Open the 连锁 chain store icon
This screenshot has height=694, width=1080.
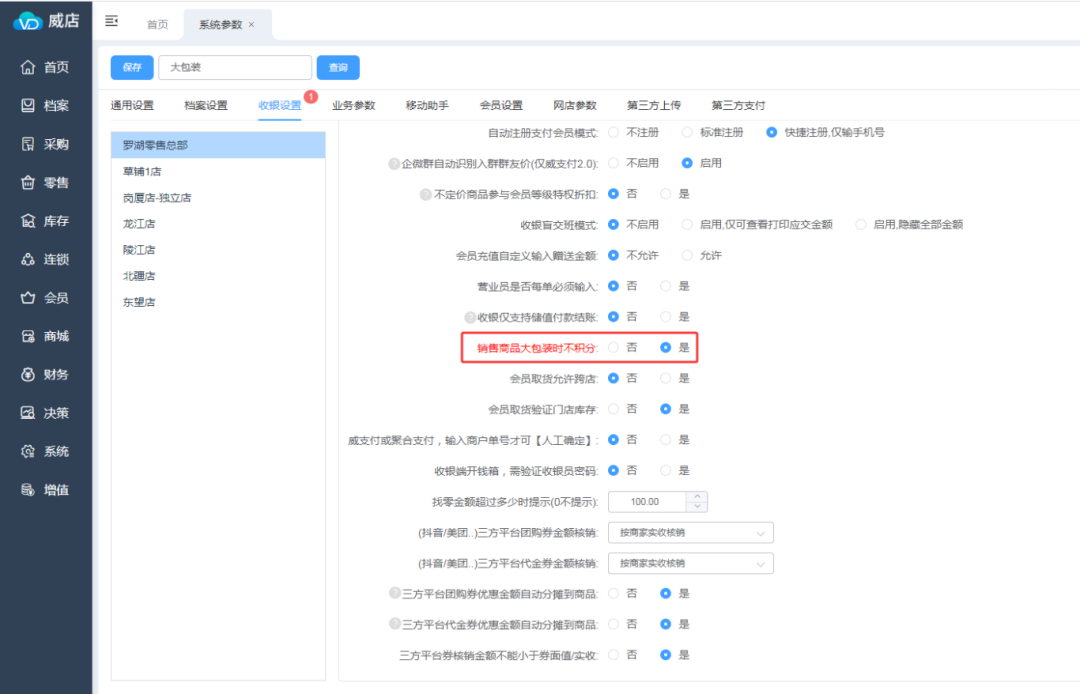28,260
